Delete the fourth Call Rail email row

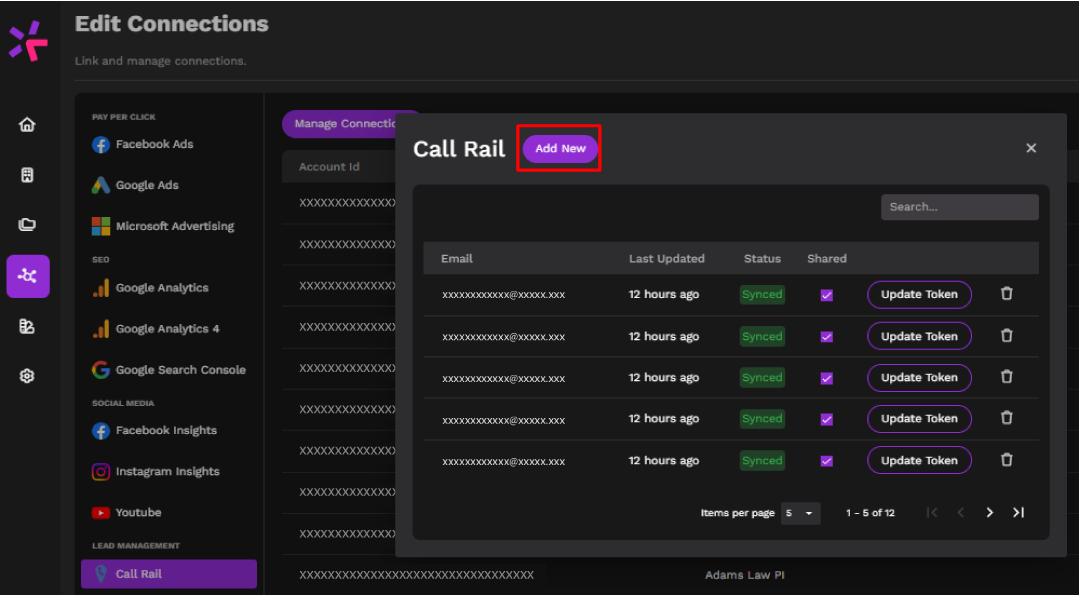coord(1006,418)
